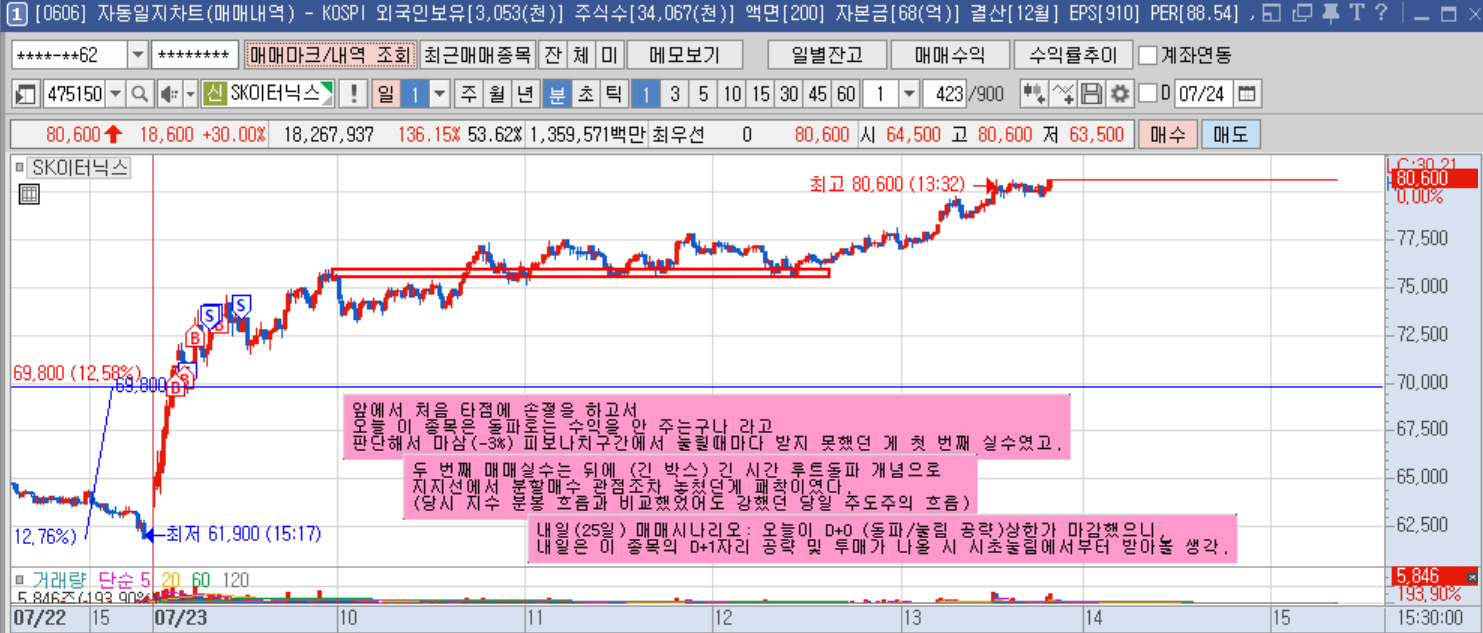The height and width of the screenshot is (633, 1483).
Task: Expand the stock code 475150 dropdown
Action: click(x=116, y=94)
